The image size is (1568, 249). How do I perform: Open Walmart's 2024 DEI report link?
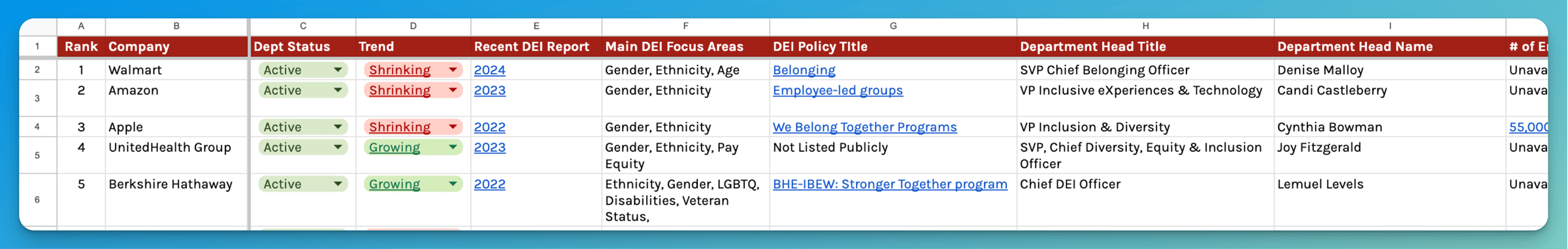(x=489, y=70)
